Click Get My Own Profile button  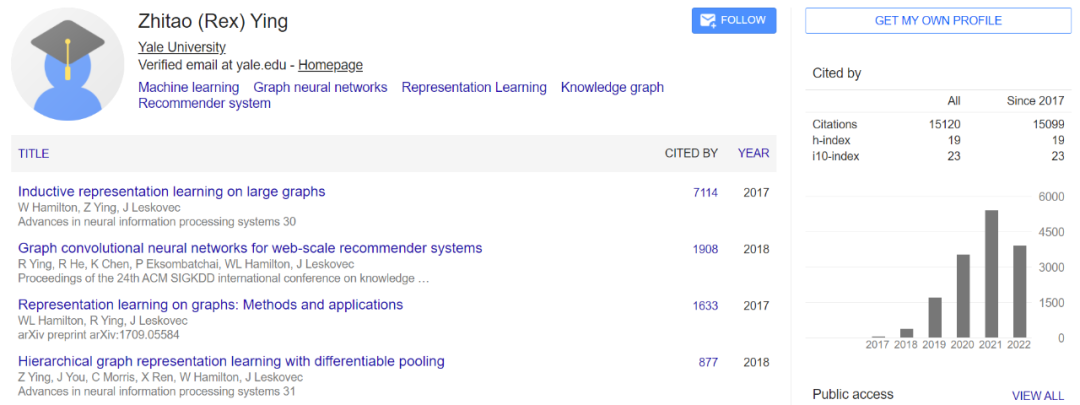click(x=937, y=21)
